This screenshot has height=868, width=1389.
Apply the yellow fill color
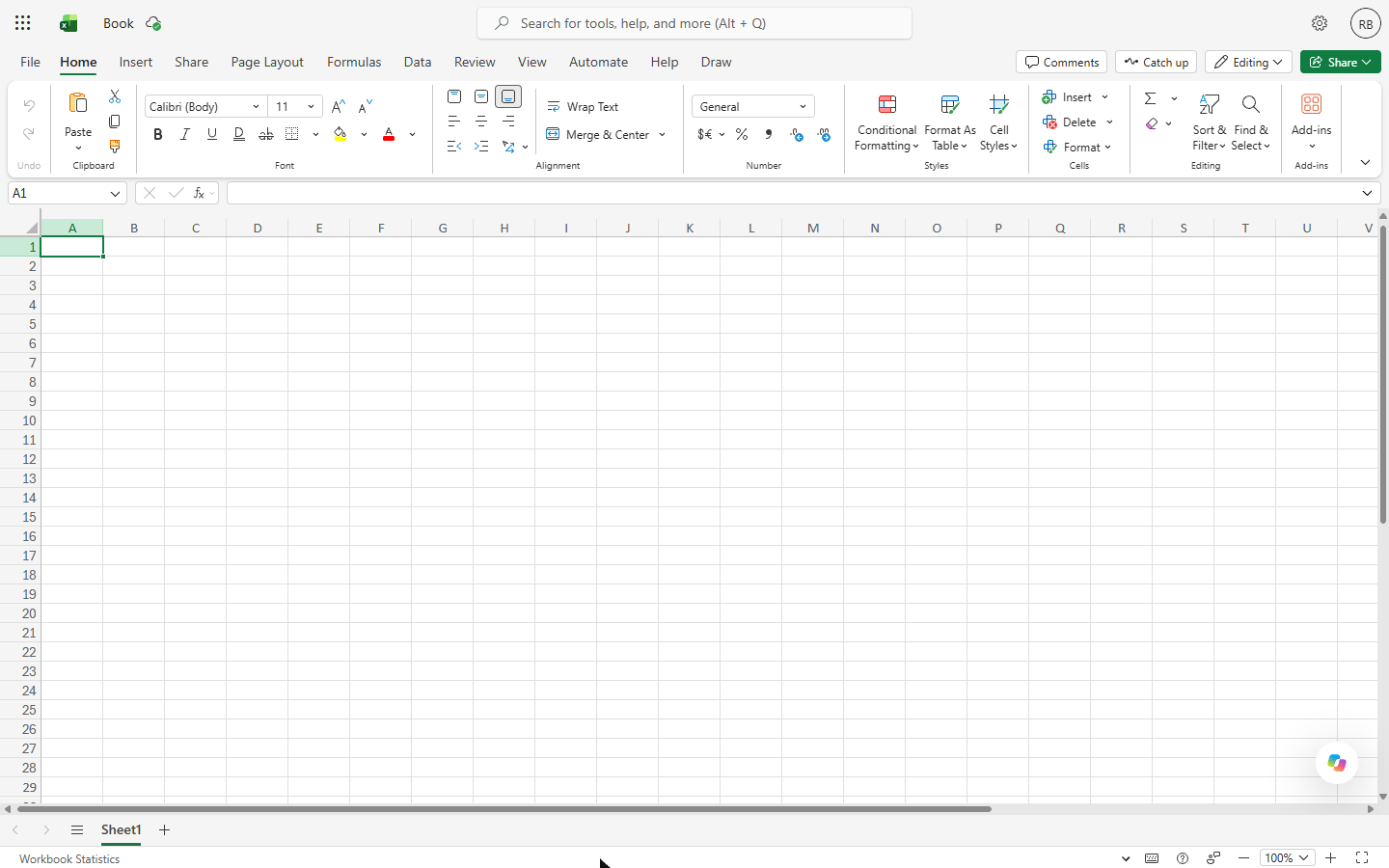tap(340, 134)
